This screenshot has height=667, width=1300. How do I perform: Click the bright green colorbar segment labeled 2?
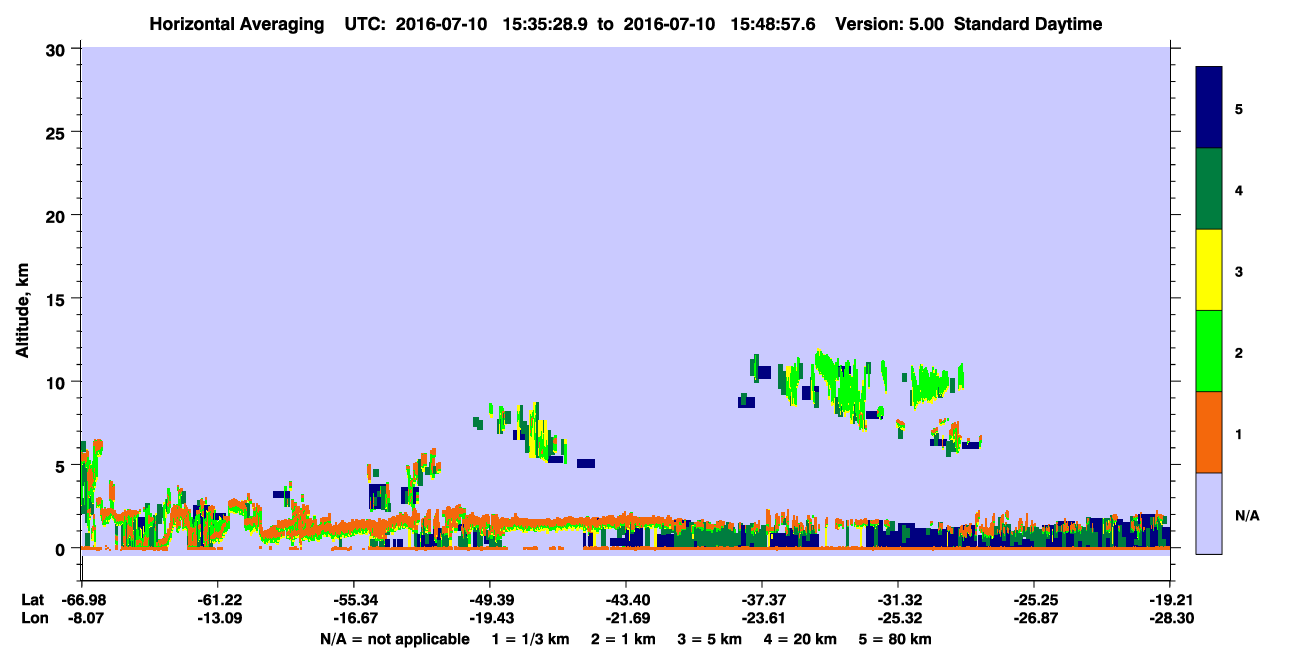tap(1209, 351)
